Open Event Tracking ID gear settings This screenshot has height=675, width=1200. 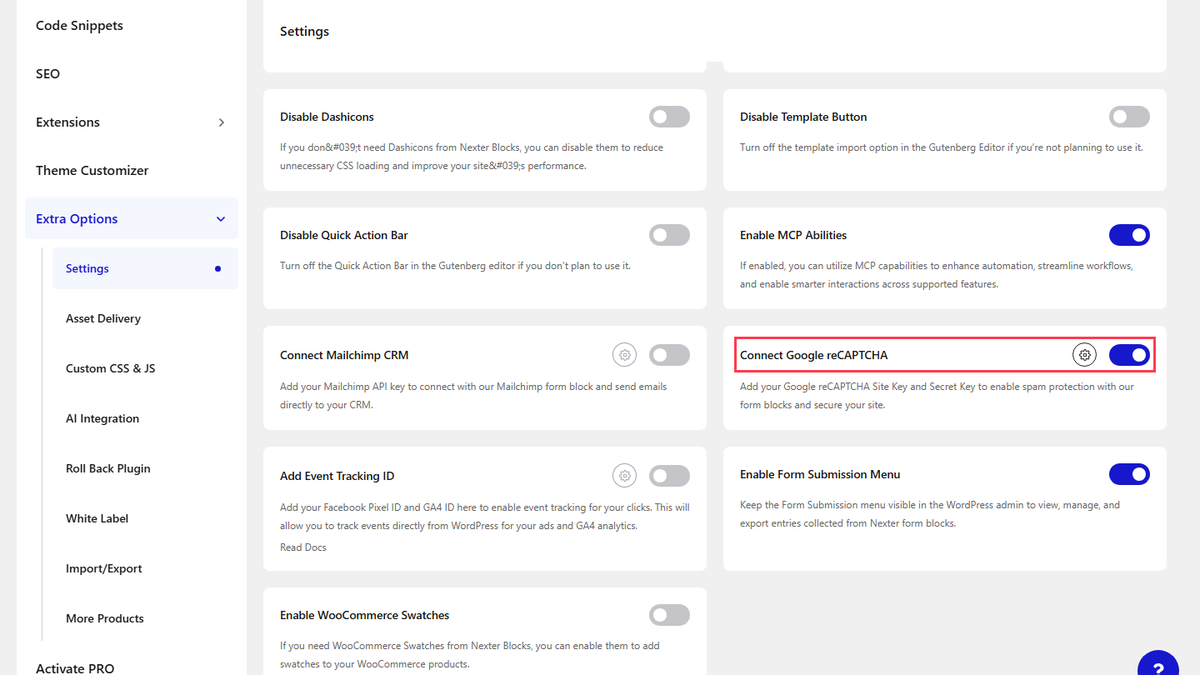coord(625,476)
